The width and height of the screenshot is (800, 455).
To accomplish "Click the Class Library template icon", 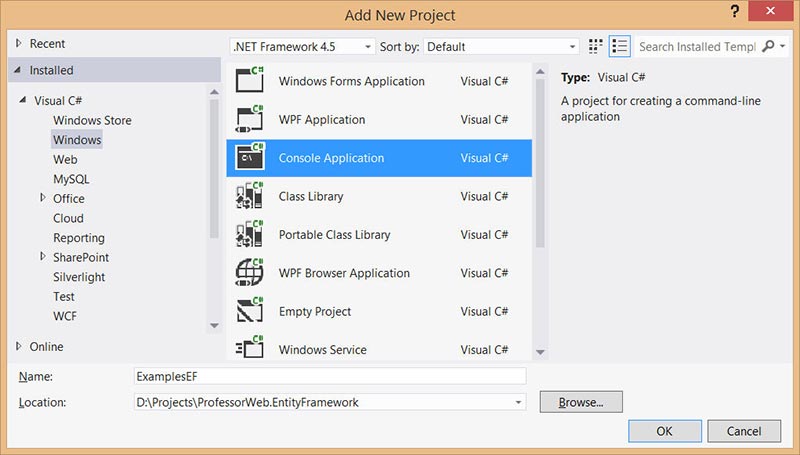I will pos(249,197).
